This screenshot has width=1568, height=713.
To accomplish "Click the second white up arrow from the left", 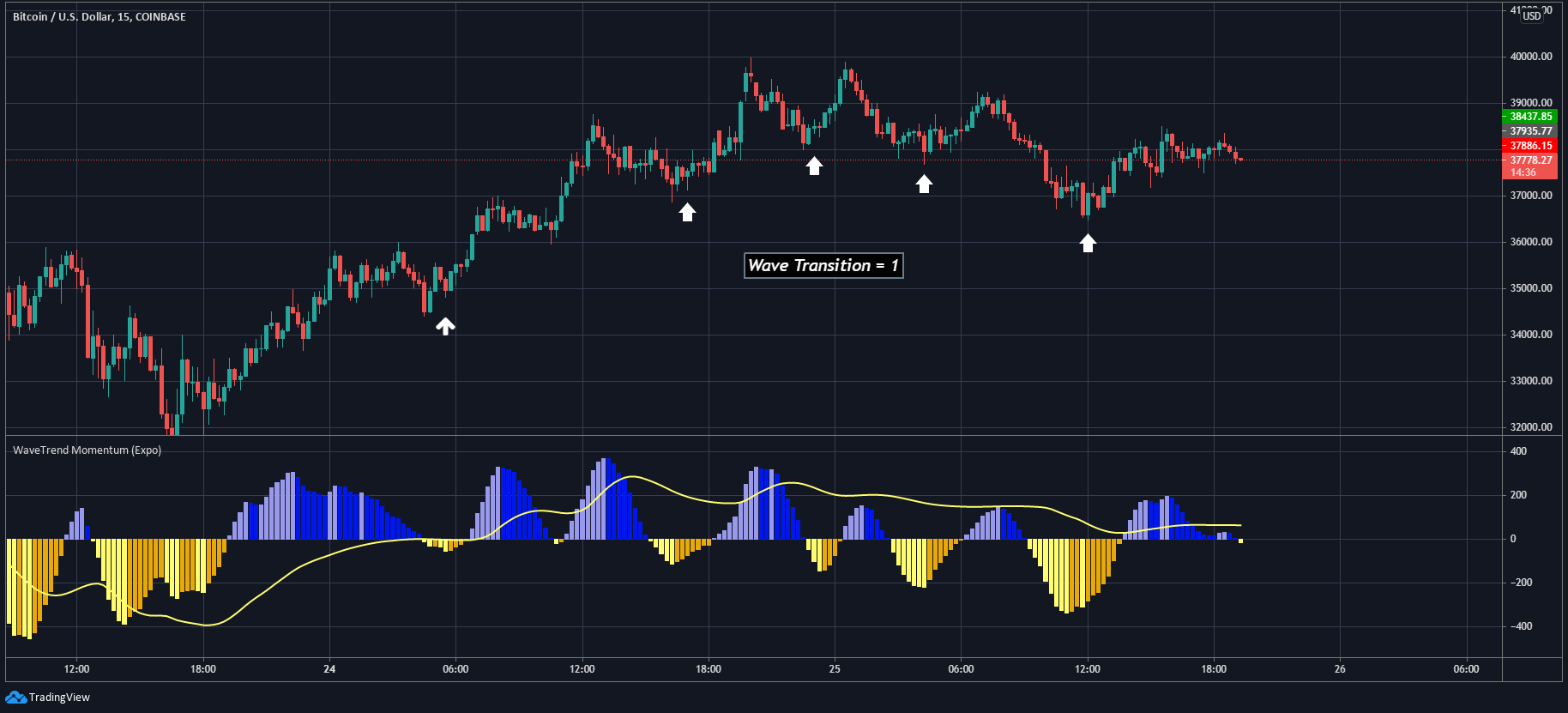I will pyautogui.click(x=687, y=212).
